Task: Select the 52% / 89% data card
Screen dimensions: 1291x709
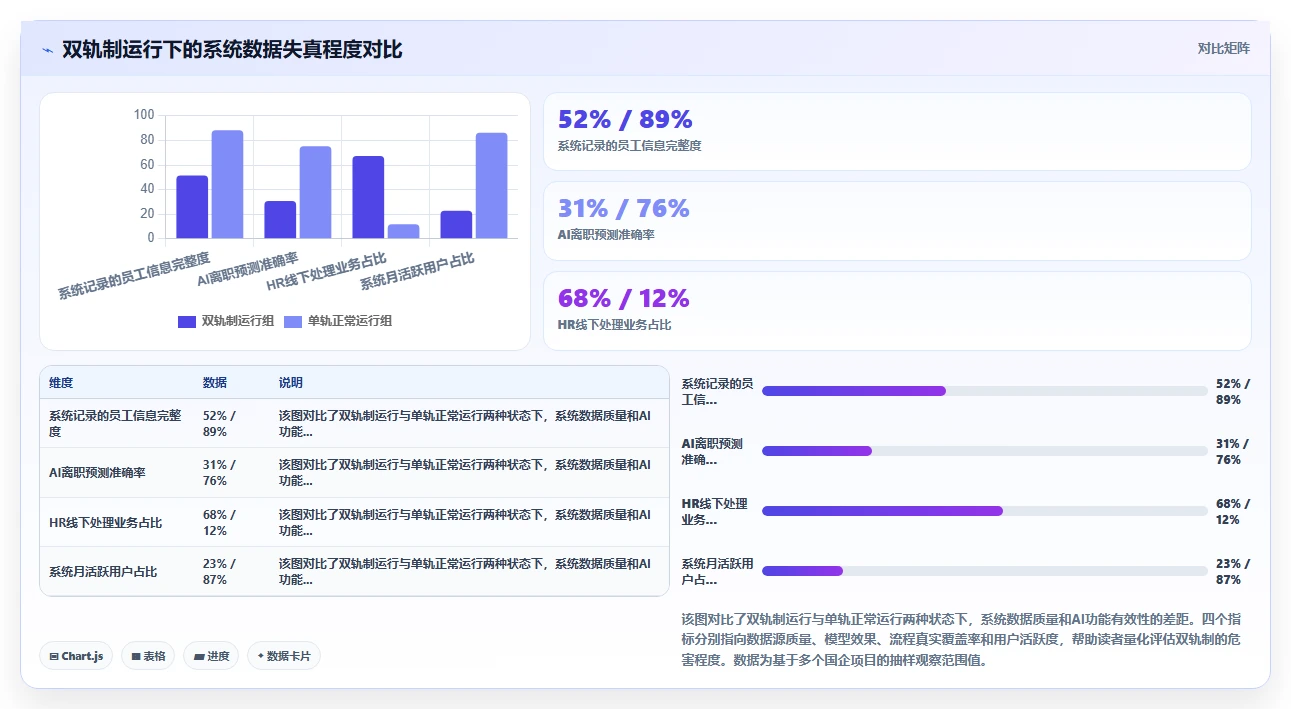Action: tap(897, 132)
